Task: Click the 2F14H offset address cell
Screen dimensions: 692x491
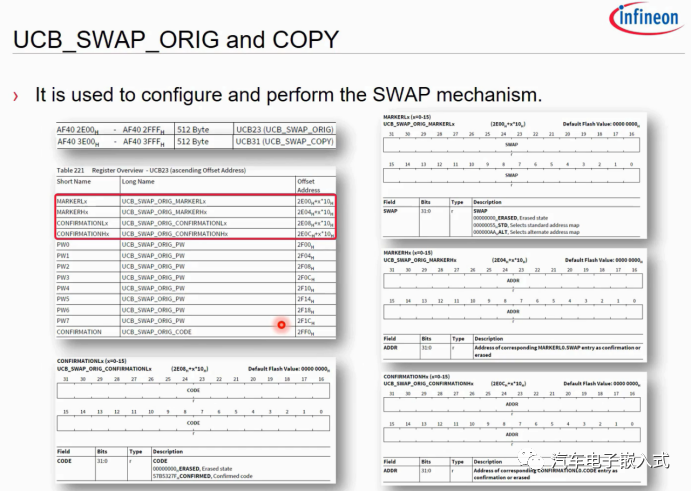Action: pyautogui.click(x=305, y=299)
